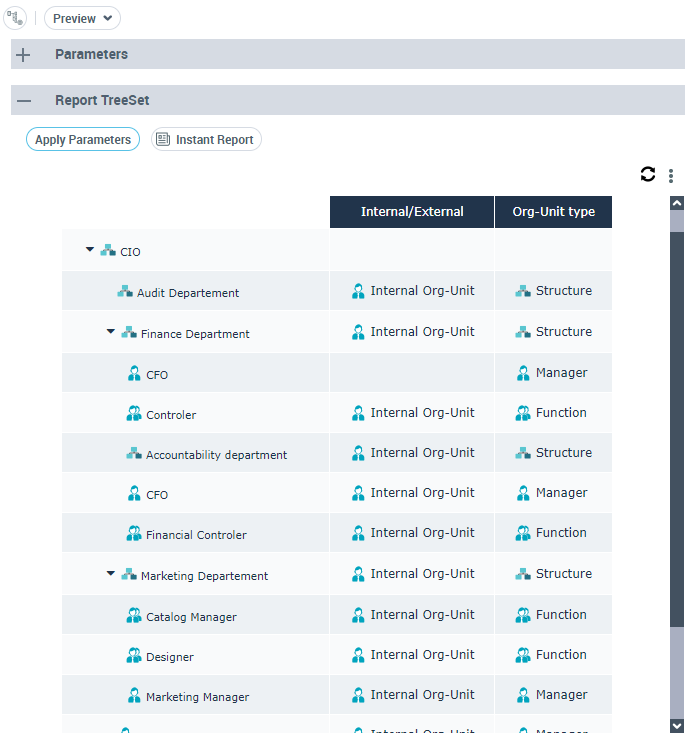The height and width of the screenshot is (737, 685).
Task: Click the Marketing Manager person icon
Action: pos(134,696)
